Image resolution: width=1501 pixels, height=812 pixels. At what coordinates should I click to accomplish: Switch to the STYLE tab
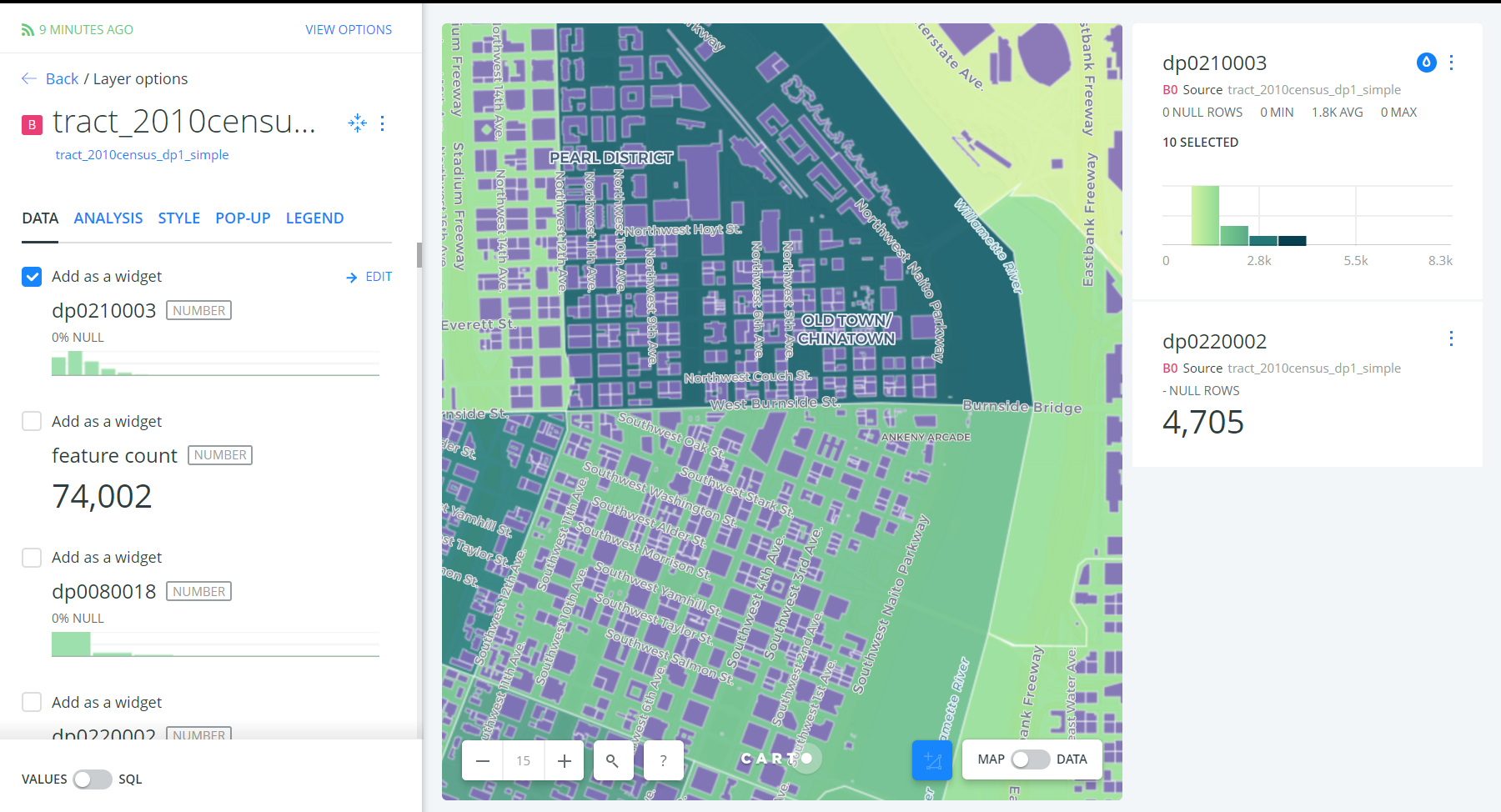click(178, 218)
